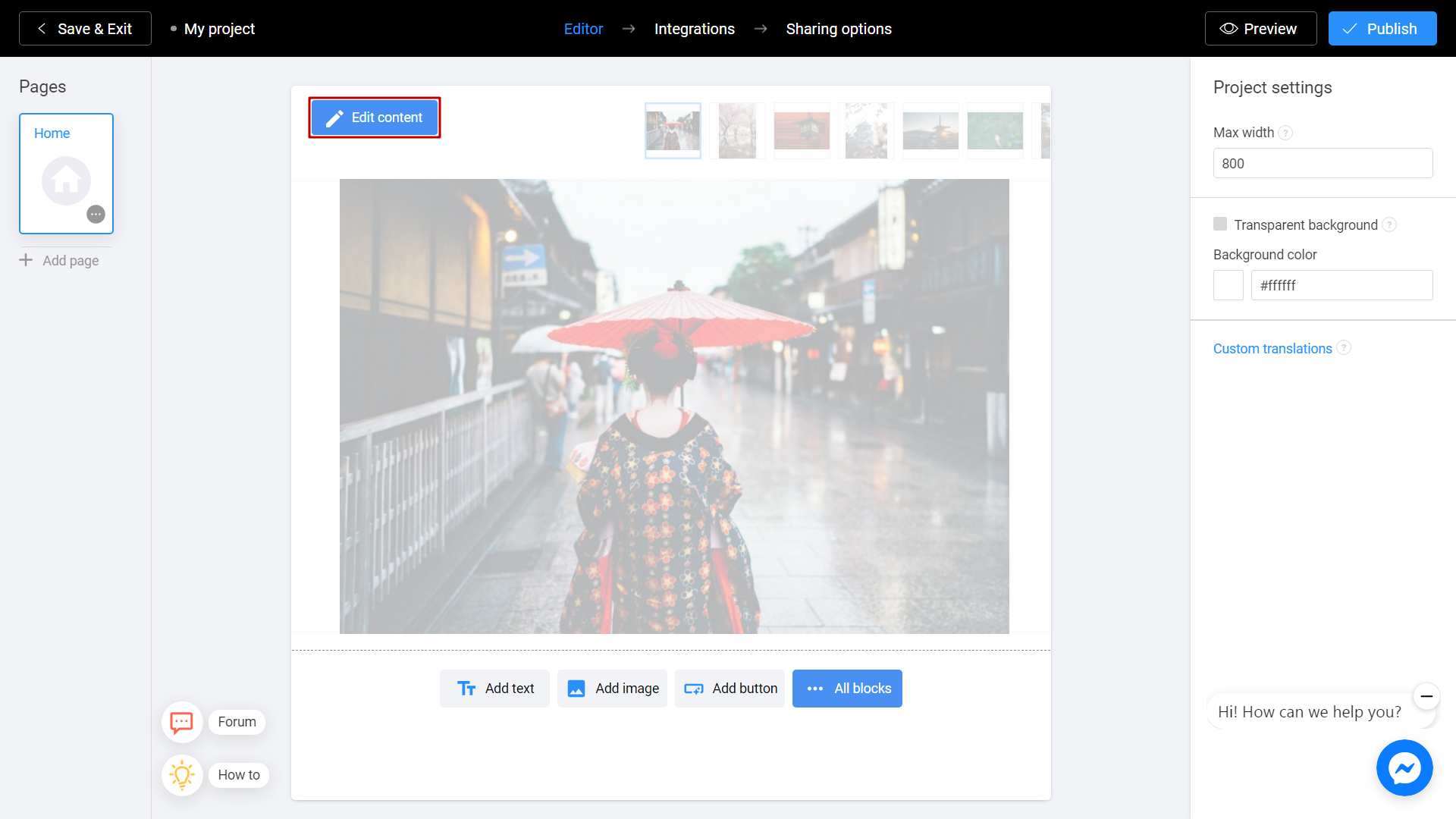Click the Max width input field
Screen dimensions: 1456x819
(x=1322, y=163)
